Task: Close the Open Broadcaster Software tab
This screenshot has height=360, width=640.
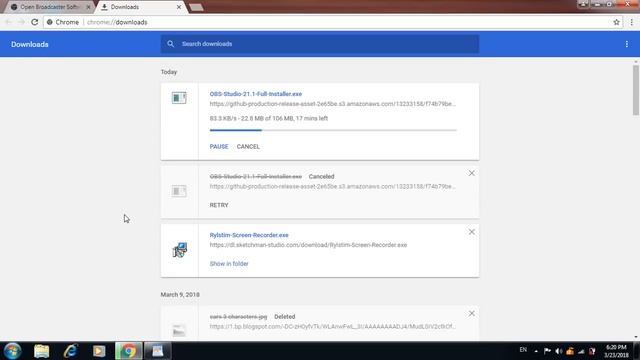Action: pos(88,7)
